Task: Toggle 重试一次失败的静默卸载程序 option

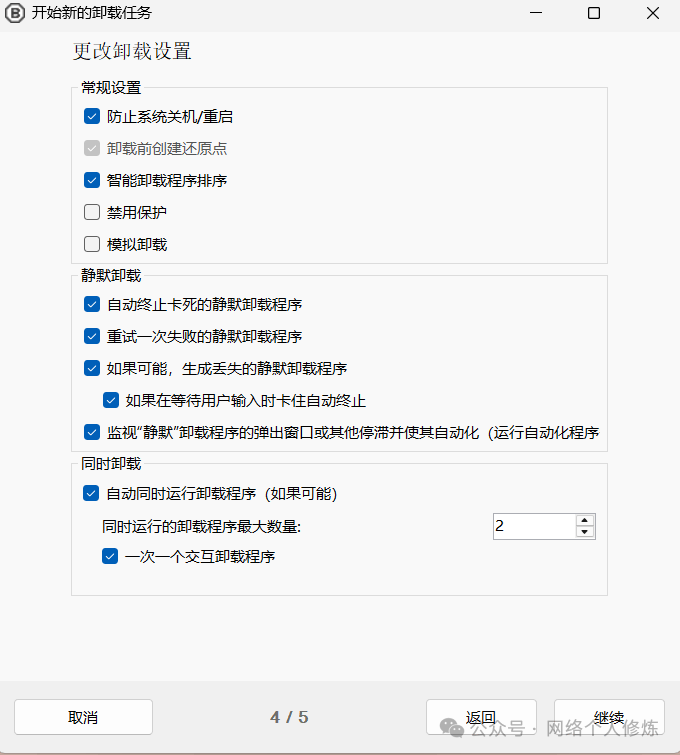Action: [92, 336]
